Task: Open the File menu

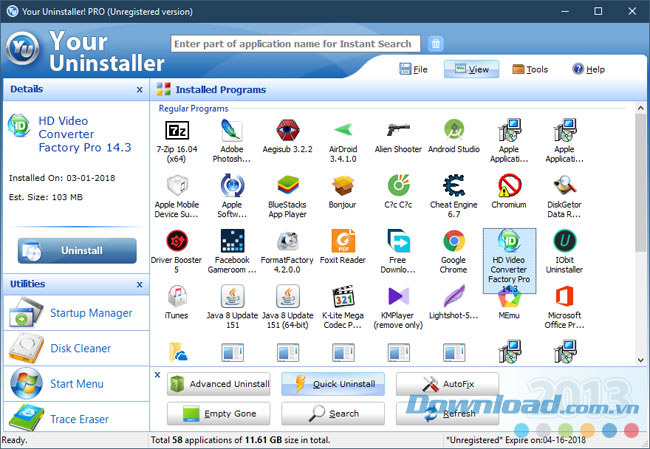Action: (x=413, y=69)
